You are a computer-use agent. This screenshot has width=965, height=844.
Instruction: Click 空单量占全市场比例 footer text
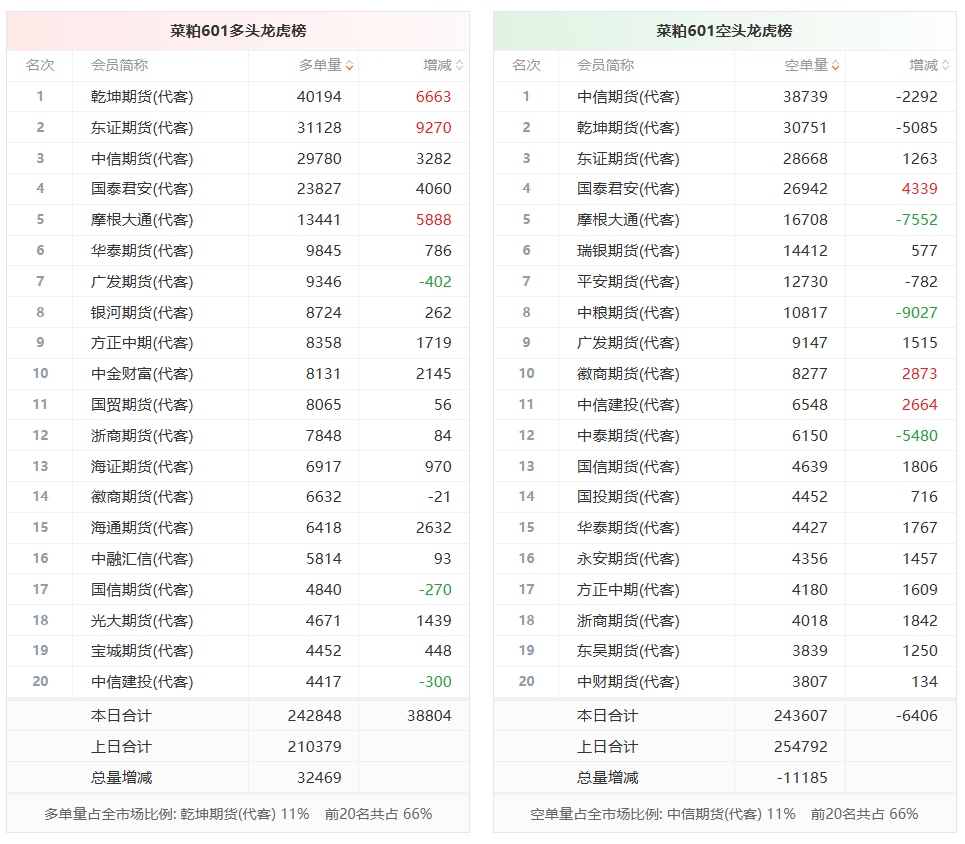click(724, 814)
